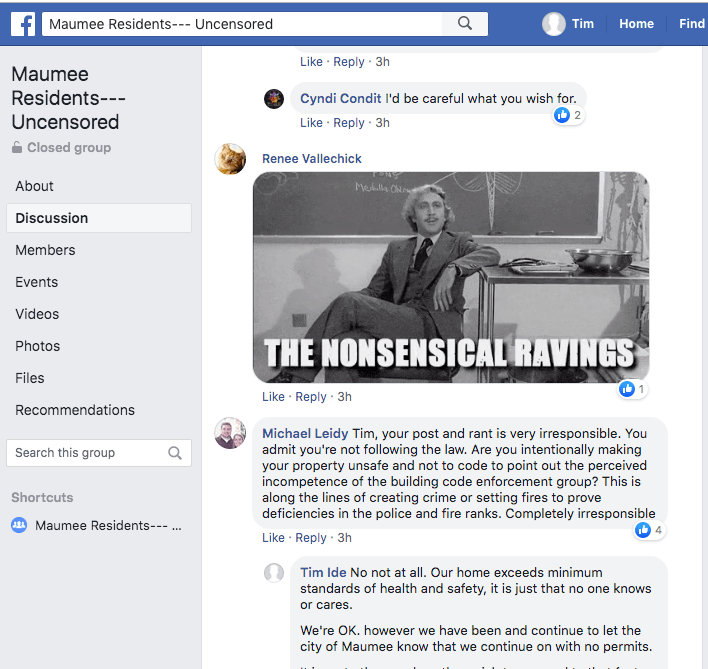
Task: Click like reaction count on Michael Leidy's comment
Action: pos(648,530)
